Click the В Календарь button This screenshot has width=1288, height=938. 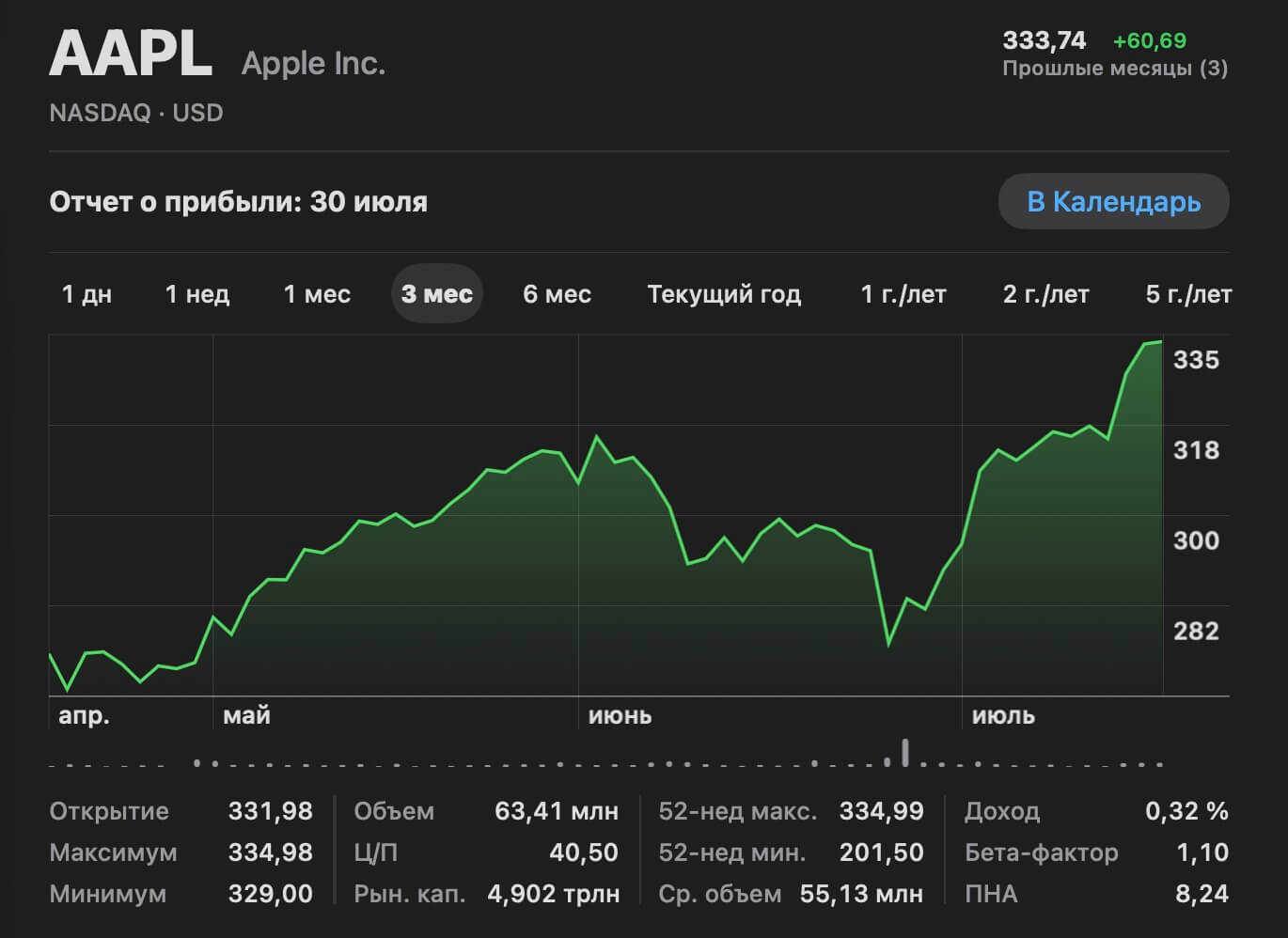(x=1114, y=201)
